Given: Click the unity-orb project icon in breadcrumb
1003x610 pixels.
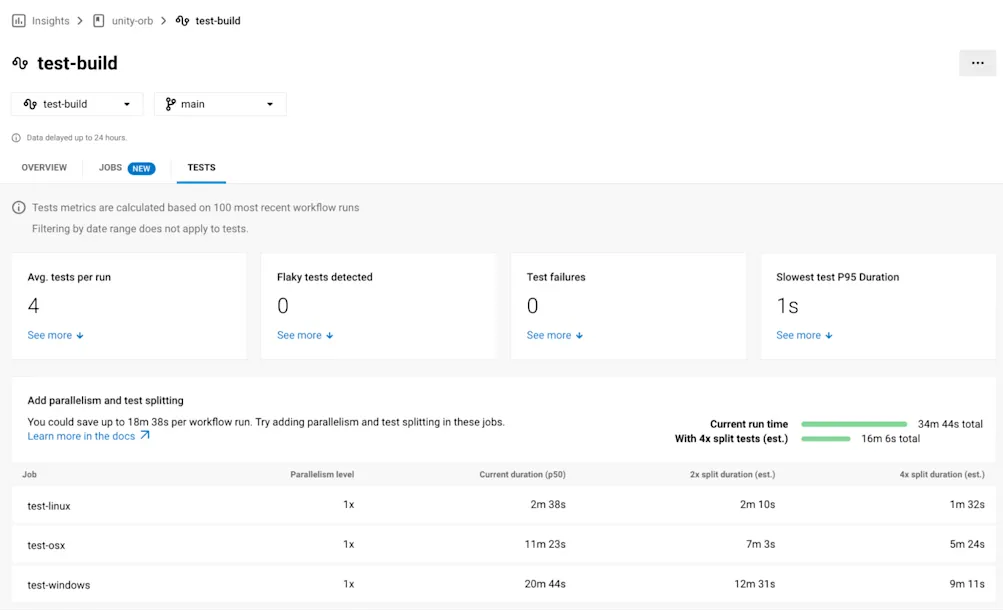Looking at the screenshot, I should coord(98,21).
